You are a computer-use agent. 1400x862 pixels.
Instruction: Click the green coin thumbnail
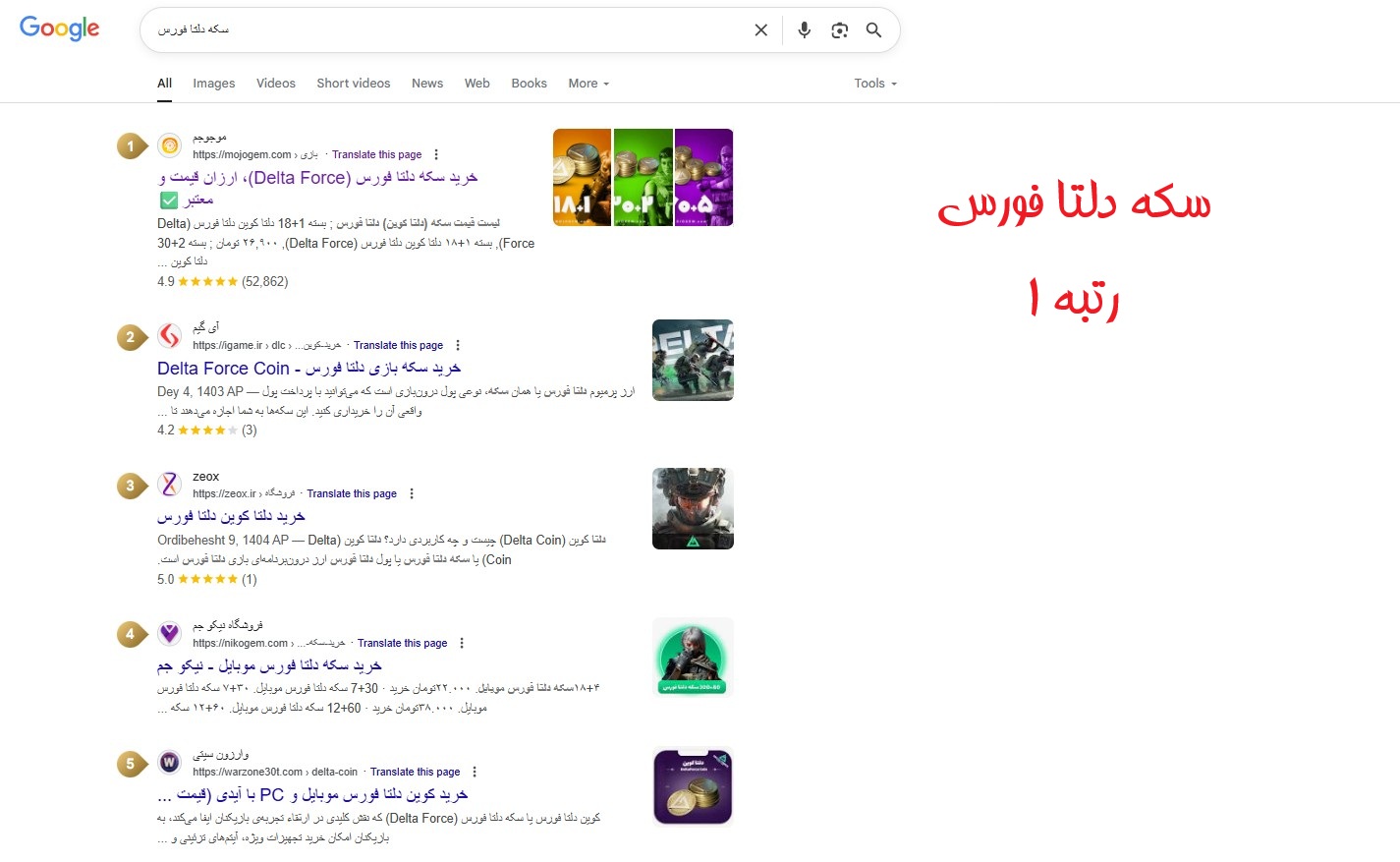point(644,177)
